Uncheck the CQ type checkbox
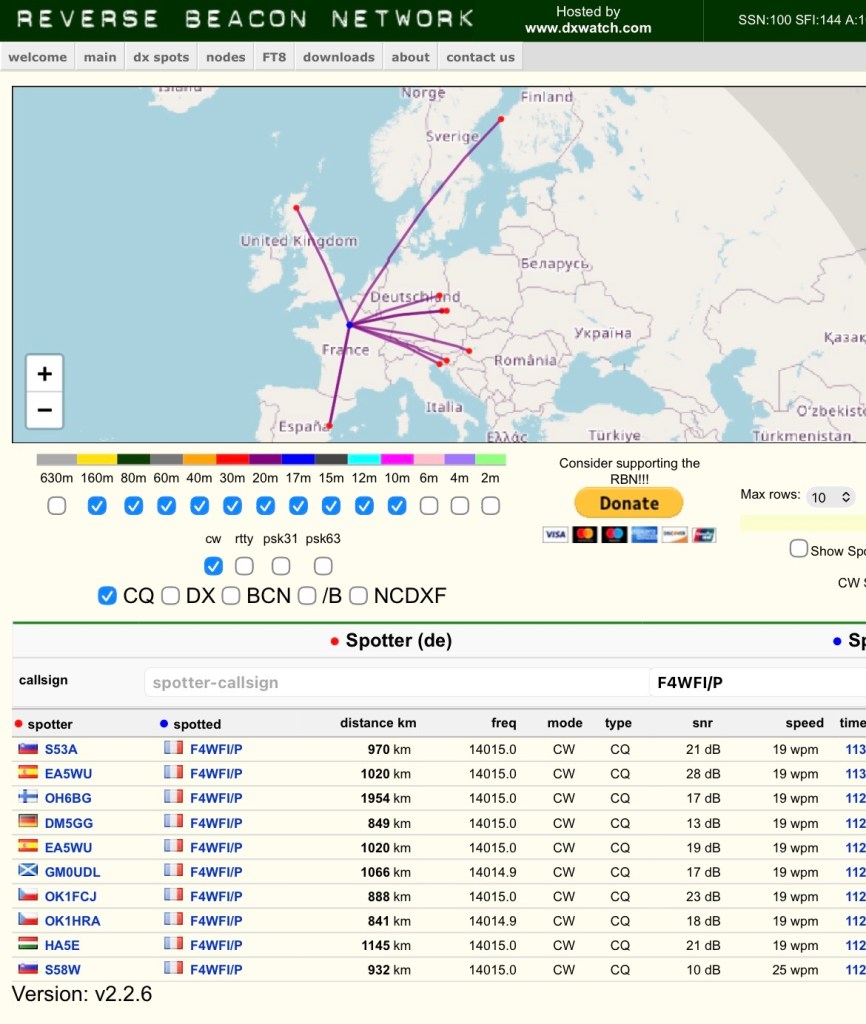 coord(107,596)
